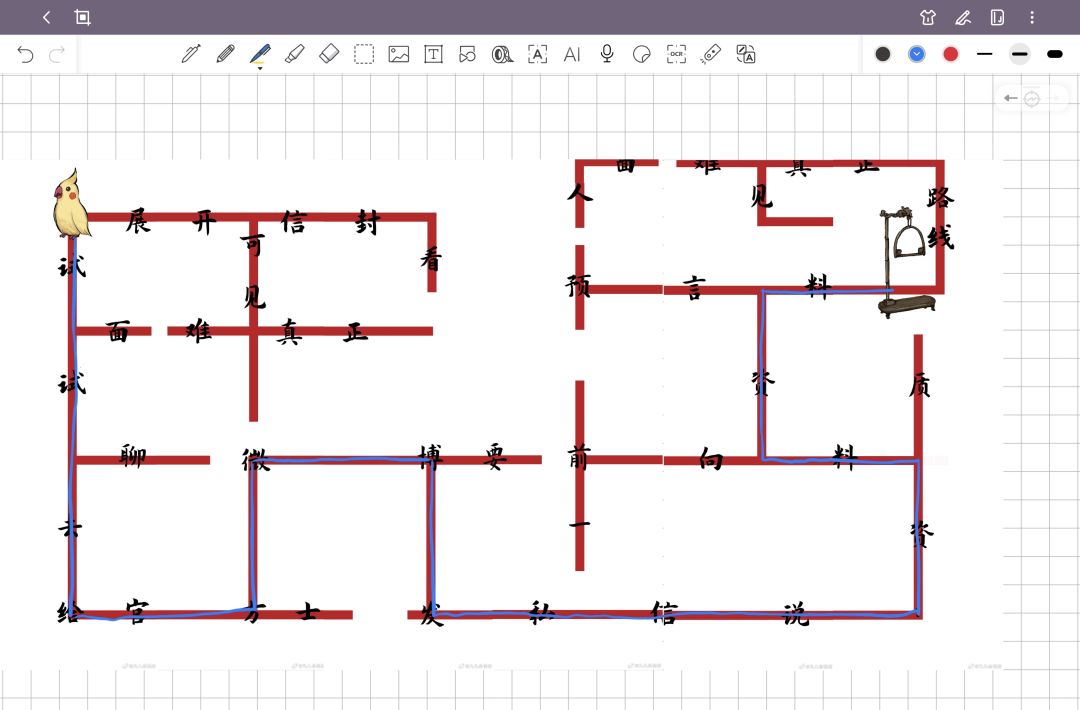The height and width of the screenshot is (710, 1080).
Task: Go back with the left chevron
Action: point(46,17)
